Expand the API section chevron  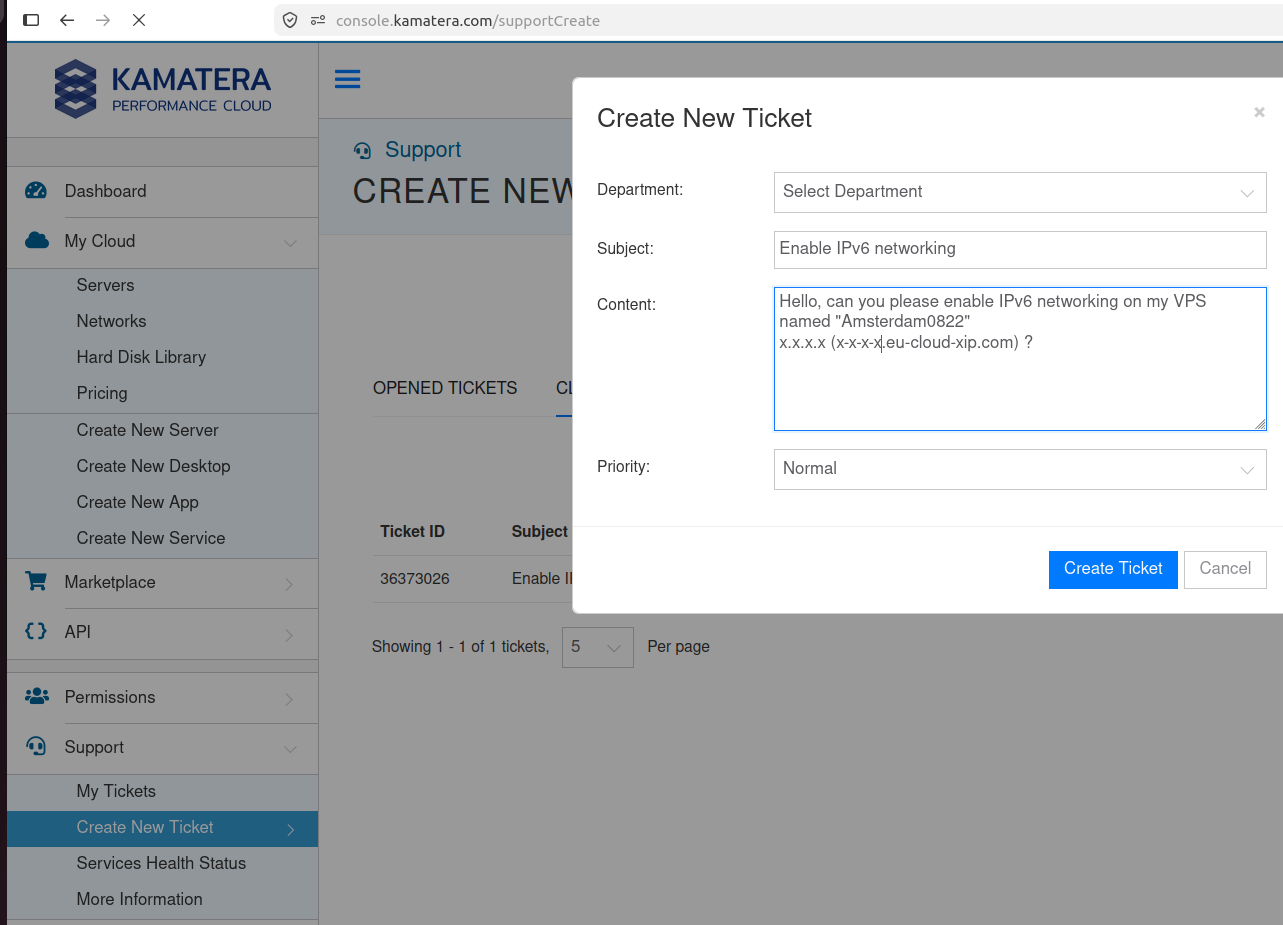coord(289,634)
